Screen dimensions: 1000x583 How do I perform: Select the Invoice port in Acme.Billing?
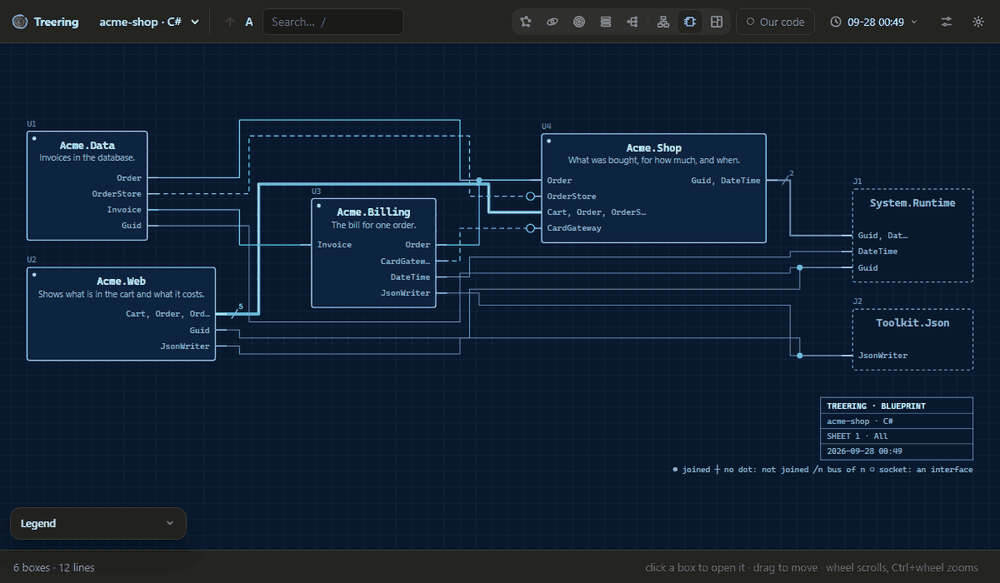coord(334,245)
